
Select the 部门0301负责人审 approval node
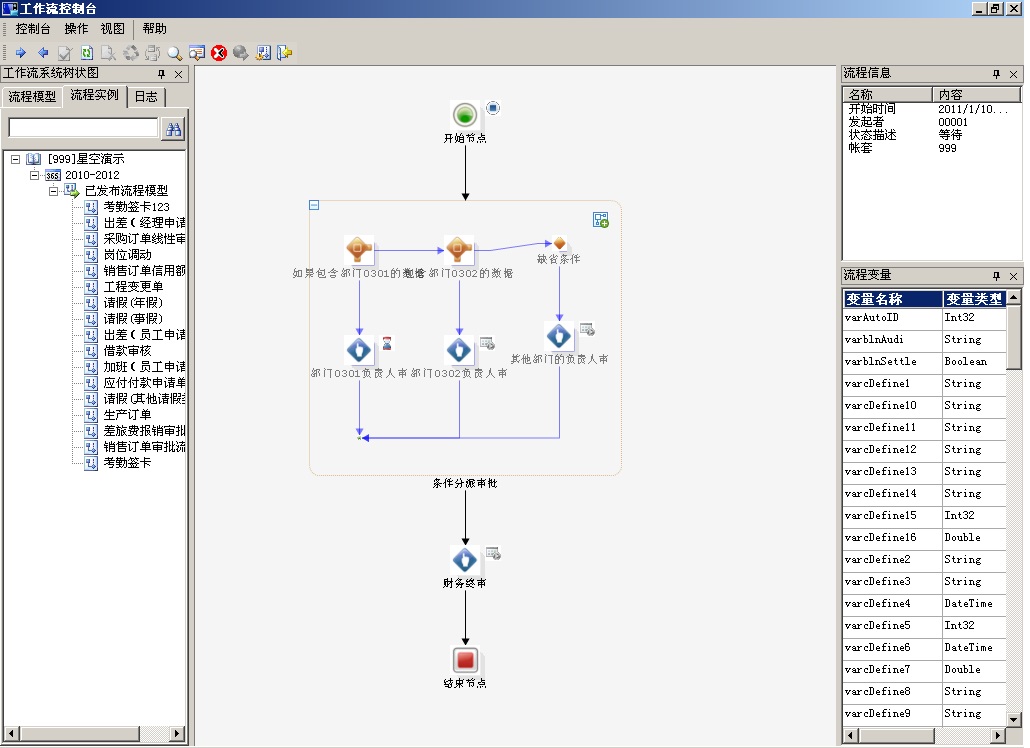359,350
